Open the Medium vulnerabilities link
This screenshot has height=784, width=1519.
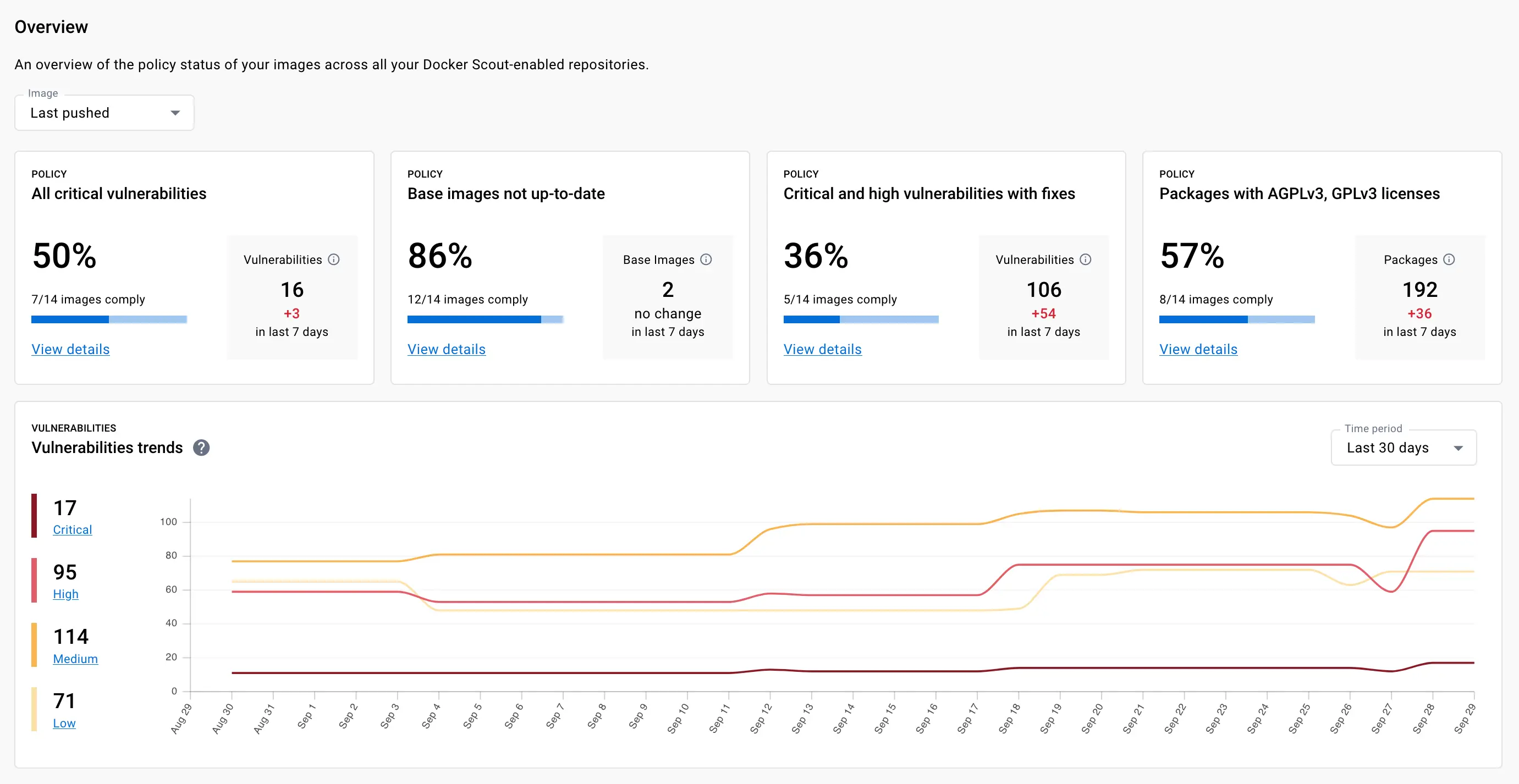(75, 659)
